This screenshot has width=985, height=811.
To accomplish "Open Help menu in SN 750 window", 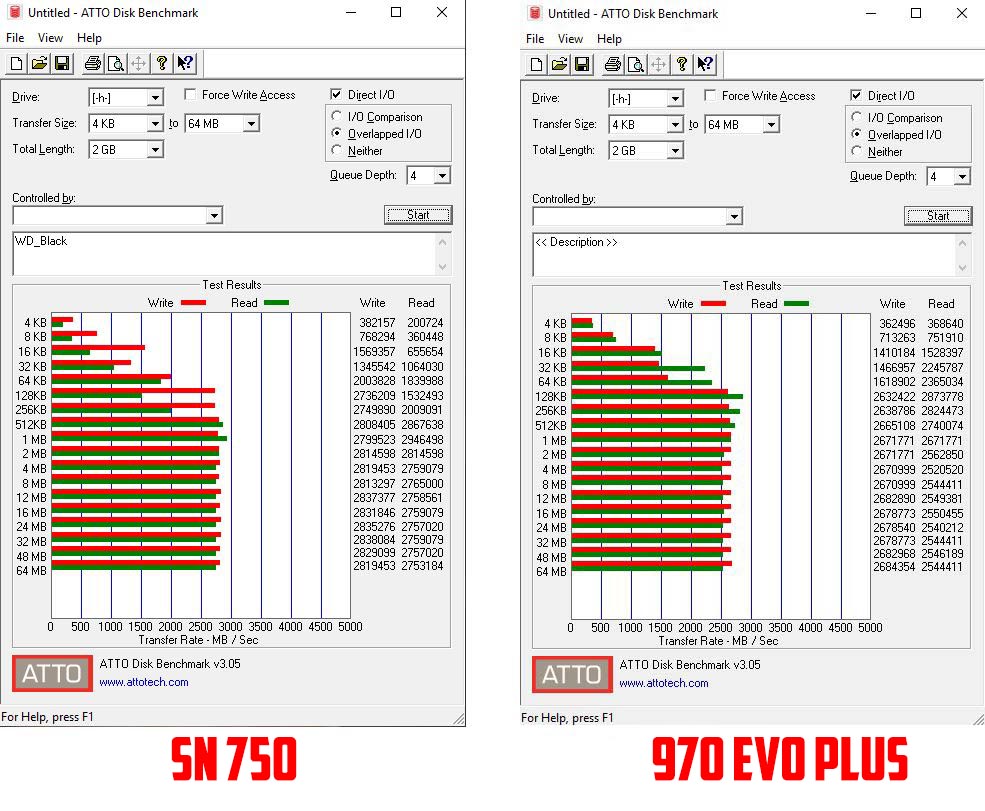I will [x=89, y=38].
